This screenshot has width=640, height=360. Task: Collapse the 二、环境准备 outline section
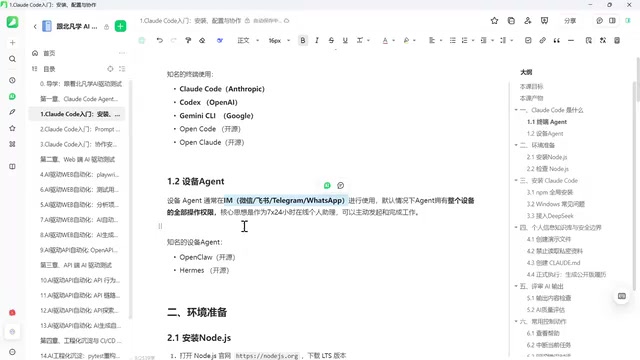click(516, 145)
